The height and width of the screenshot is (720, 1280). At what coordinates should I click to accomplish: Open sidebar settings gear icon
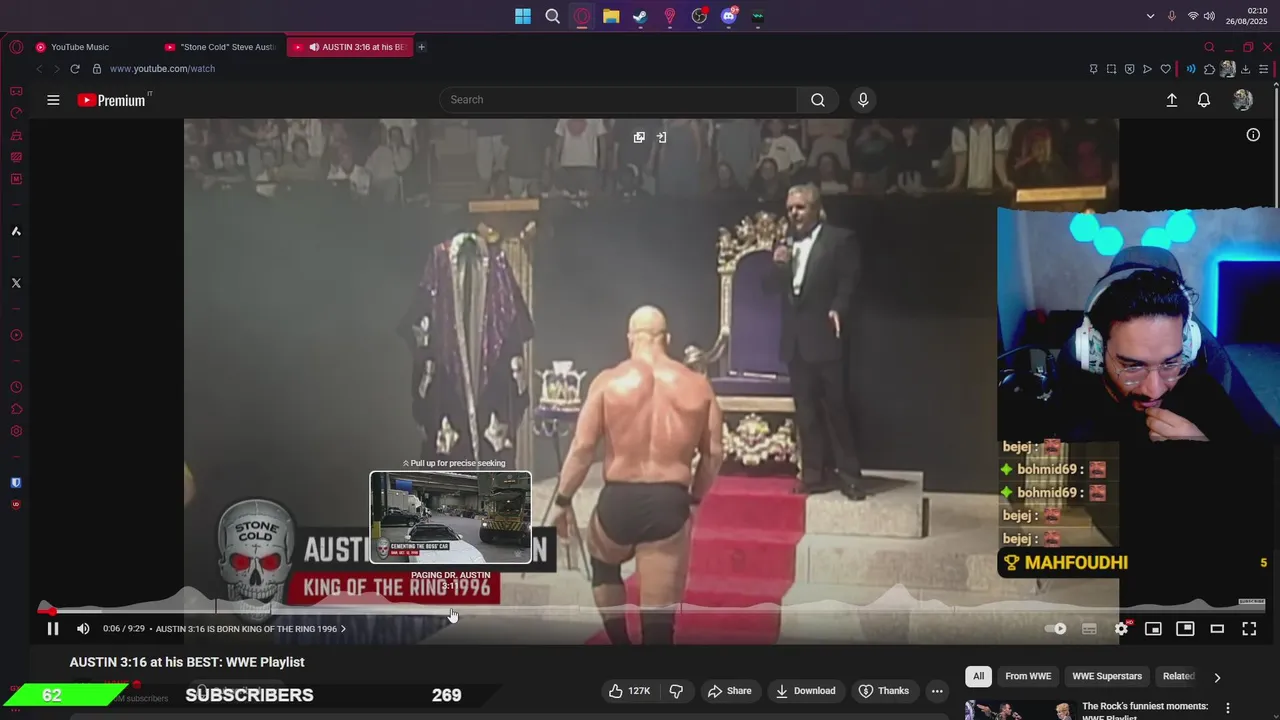coord(16,432)
